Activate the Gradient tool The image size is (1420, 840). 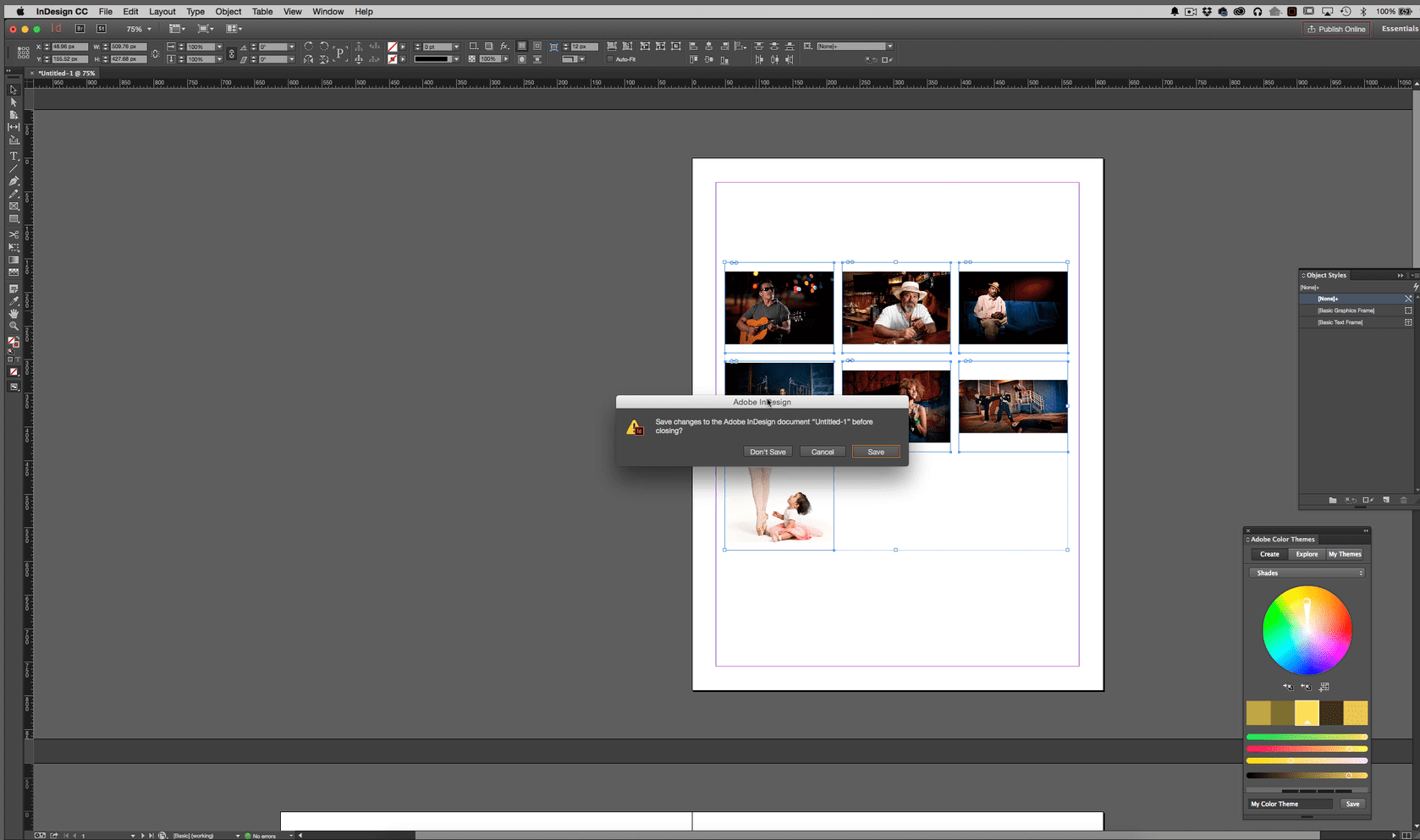pyautogui.click(x=13, y=258)
